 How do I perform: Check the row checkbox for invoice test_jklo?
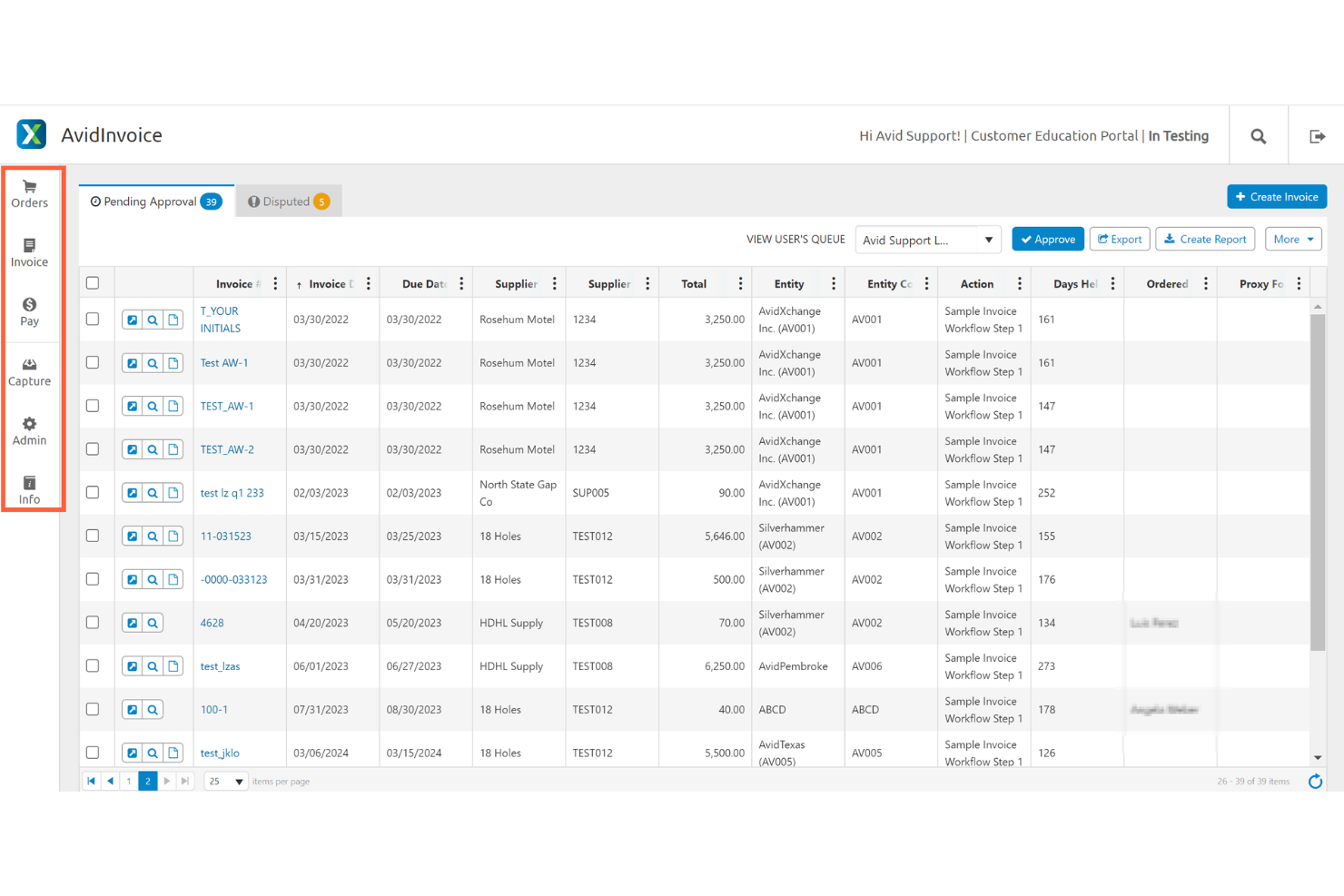tap(93, 753)
